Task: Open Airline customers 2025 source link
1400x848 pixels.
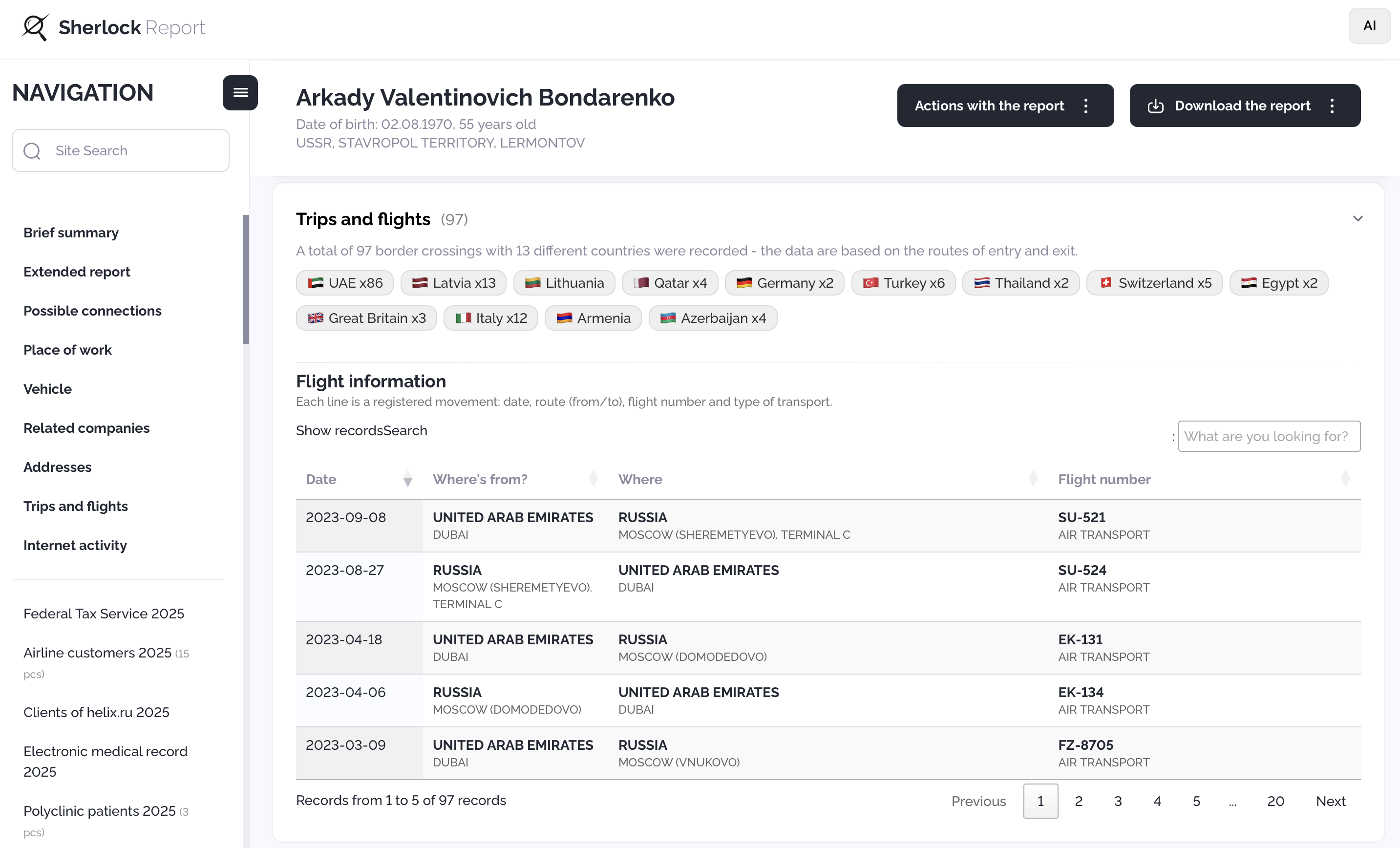Action: pos(97,653)
